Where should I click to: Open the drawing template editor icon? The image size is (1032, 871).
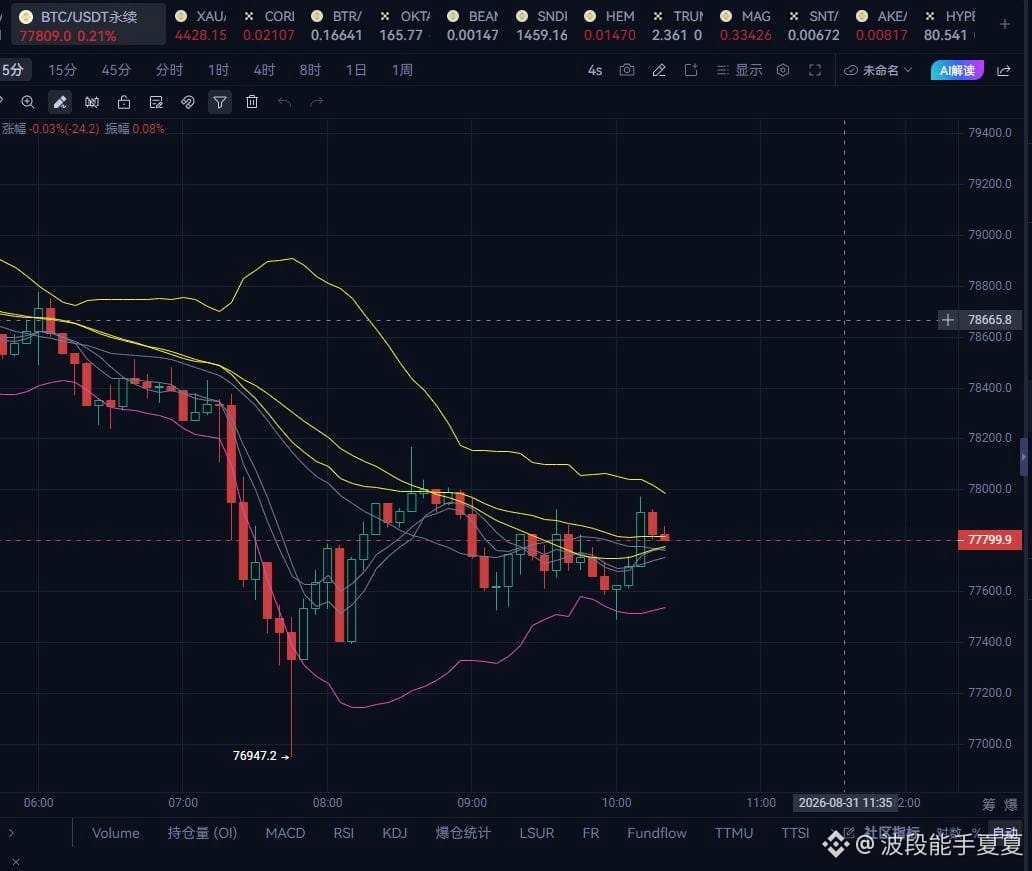(x=156, y=102)
